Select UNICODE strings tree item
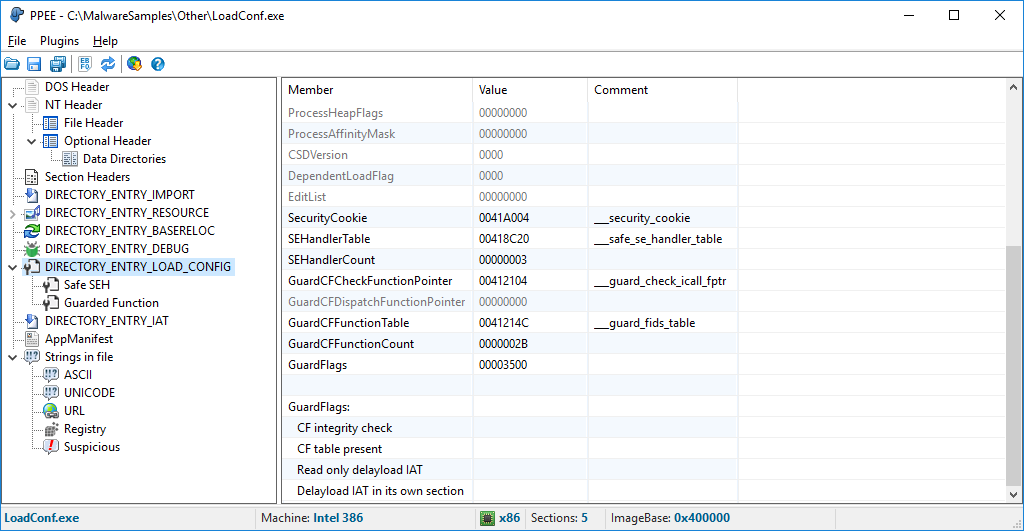The image size is (1024, 531). [89, 393]
